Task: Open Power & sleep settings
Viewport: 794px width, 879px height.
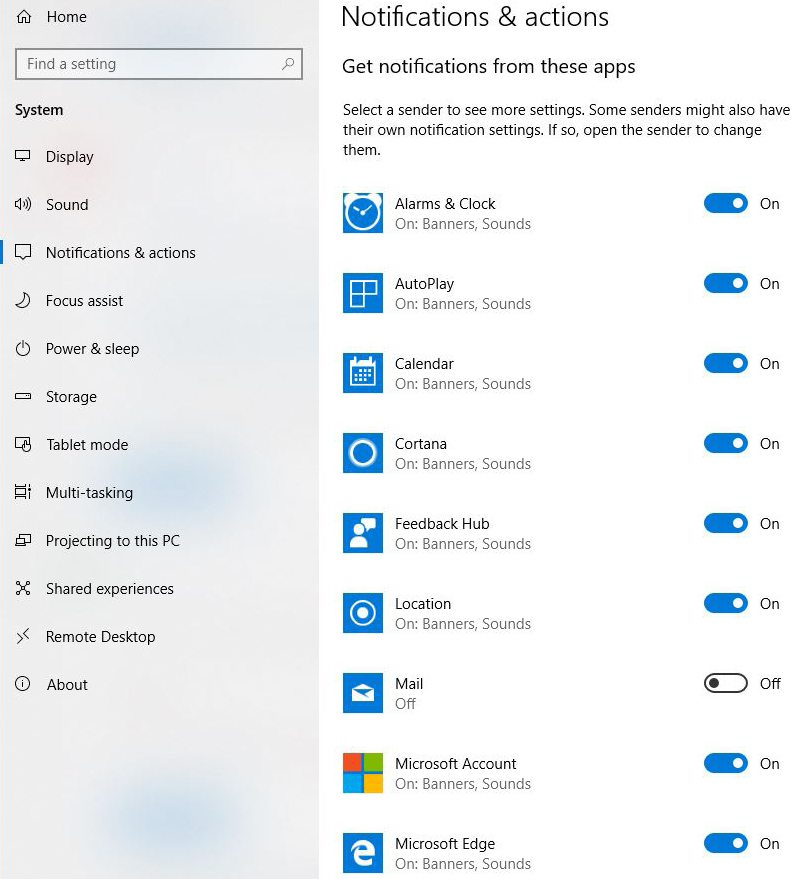Action: (93, 349)
